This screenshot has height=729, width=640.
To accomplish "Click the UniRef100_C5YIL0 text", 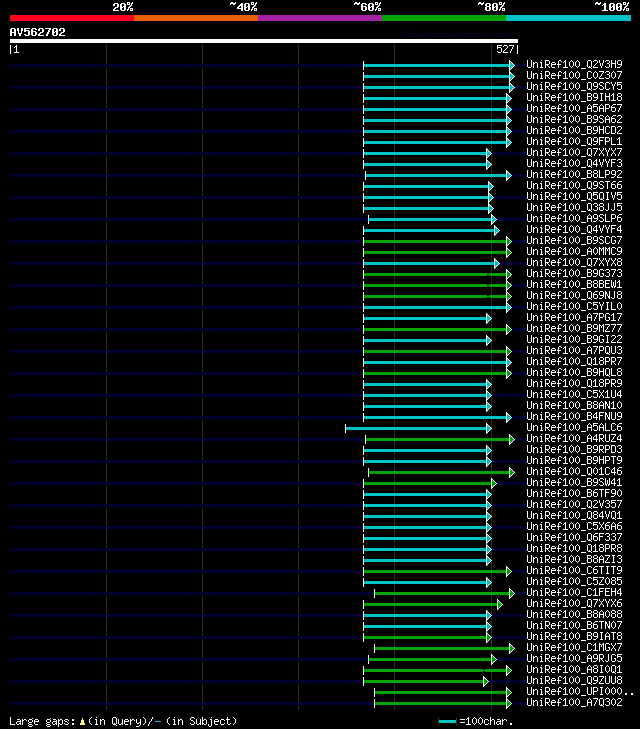I will coord(574,306).
